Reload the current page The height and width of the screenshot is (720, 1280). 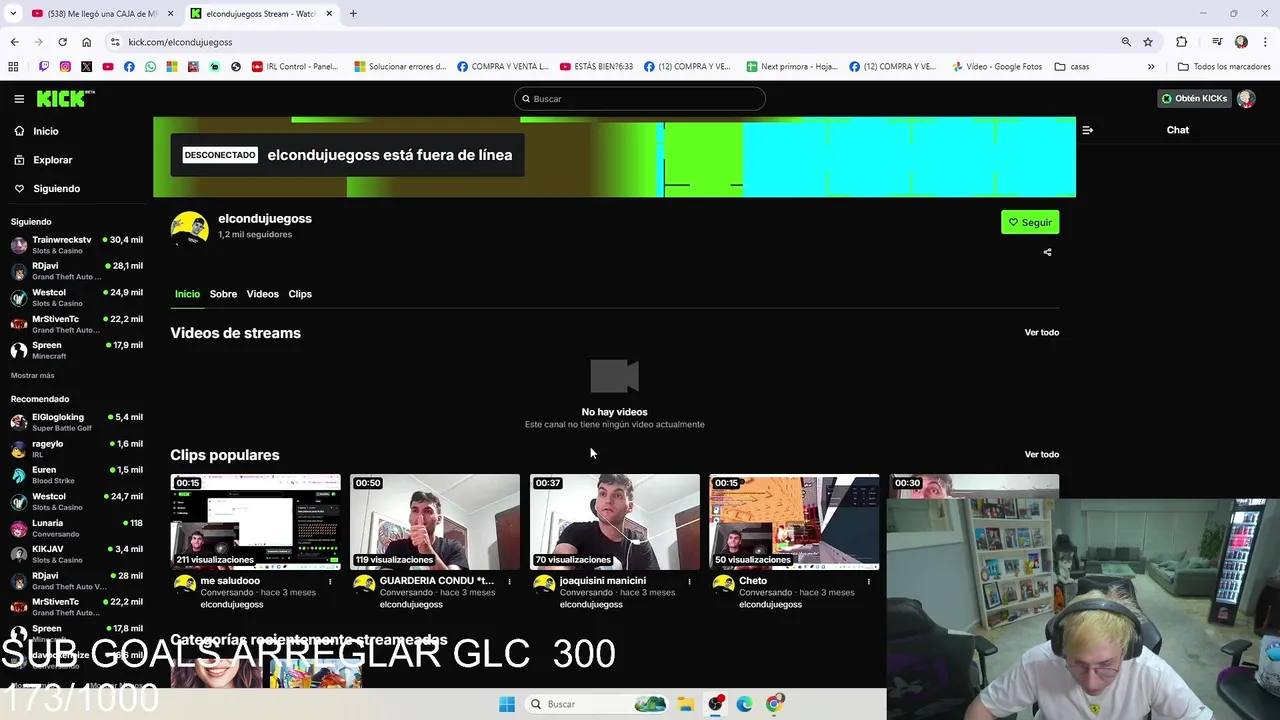coord(62,42)
